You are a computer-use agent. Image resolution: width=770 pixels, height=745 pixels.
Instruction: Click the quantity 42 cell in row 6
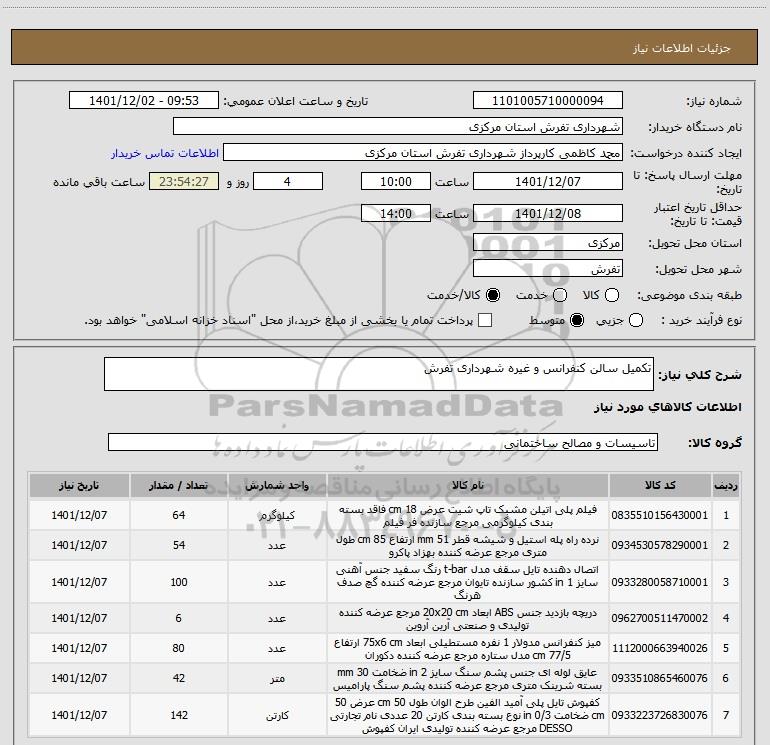(179, 678)
